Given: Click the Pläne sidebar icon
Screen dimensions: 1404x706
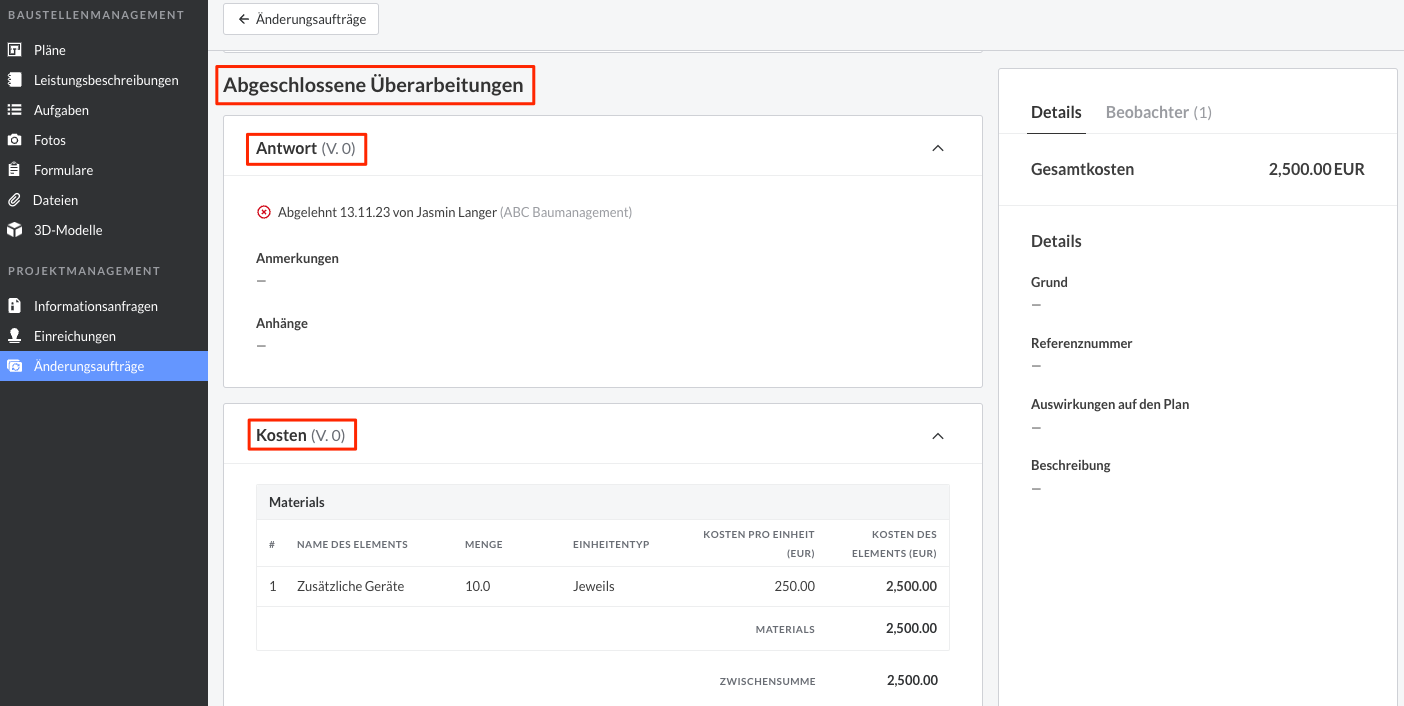Looking at the screenshot, I should click(x=15, y=50).
